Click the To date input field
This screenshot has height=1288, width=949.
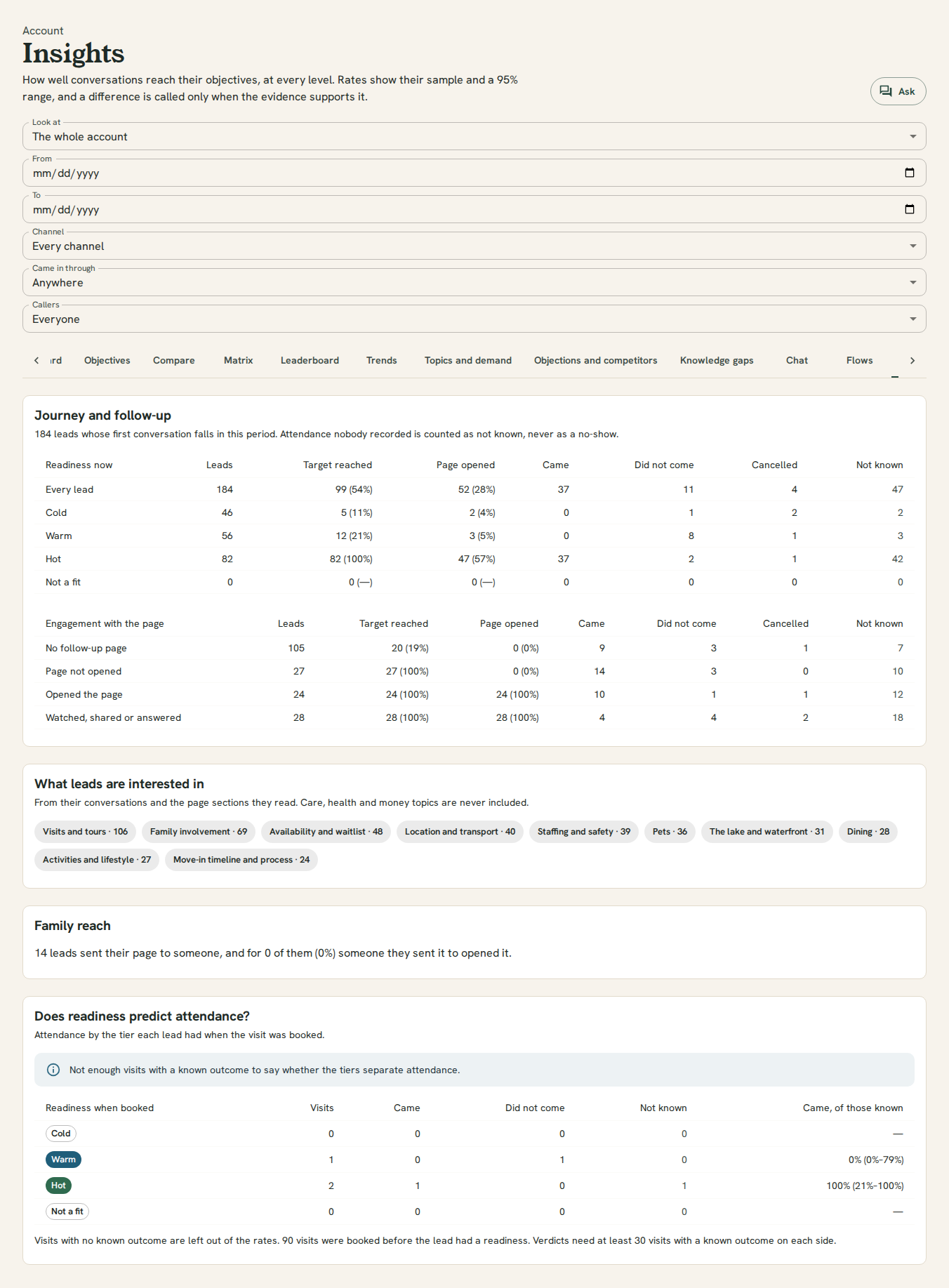474,209
